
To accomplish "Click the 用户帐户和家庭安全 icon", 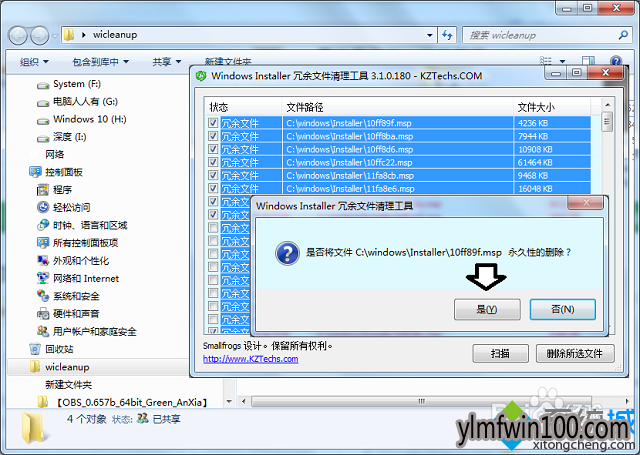I will (x=43, y=331).
